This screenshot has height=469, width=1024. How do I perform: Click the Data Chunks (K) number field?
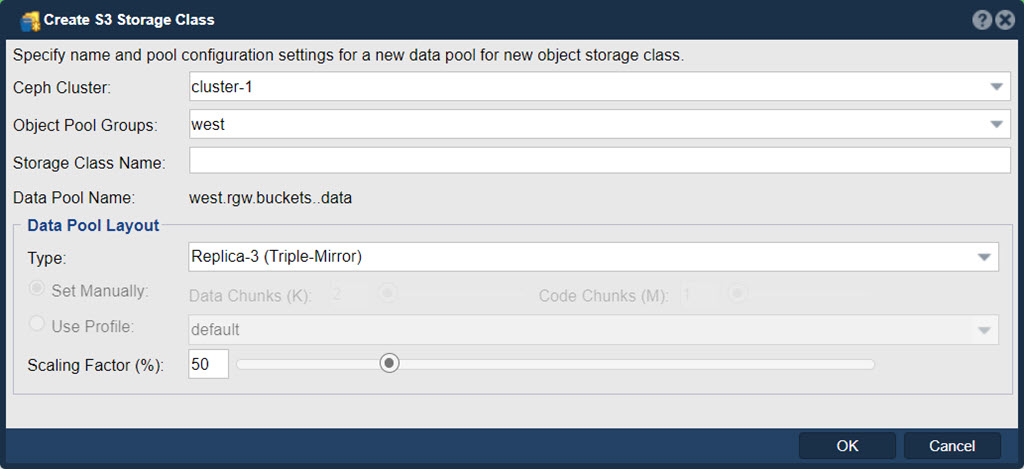coord(349,295)
